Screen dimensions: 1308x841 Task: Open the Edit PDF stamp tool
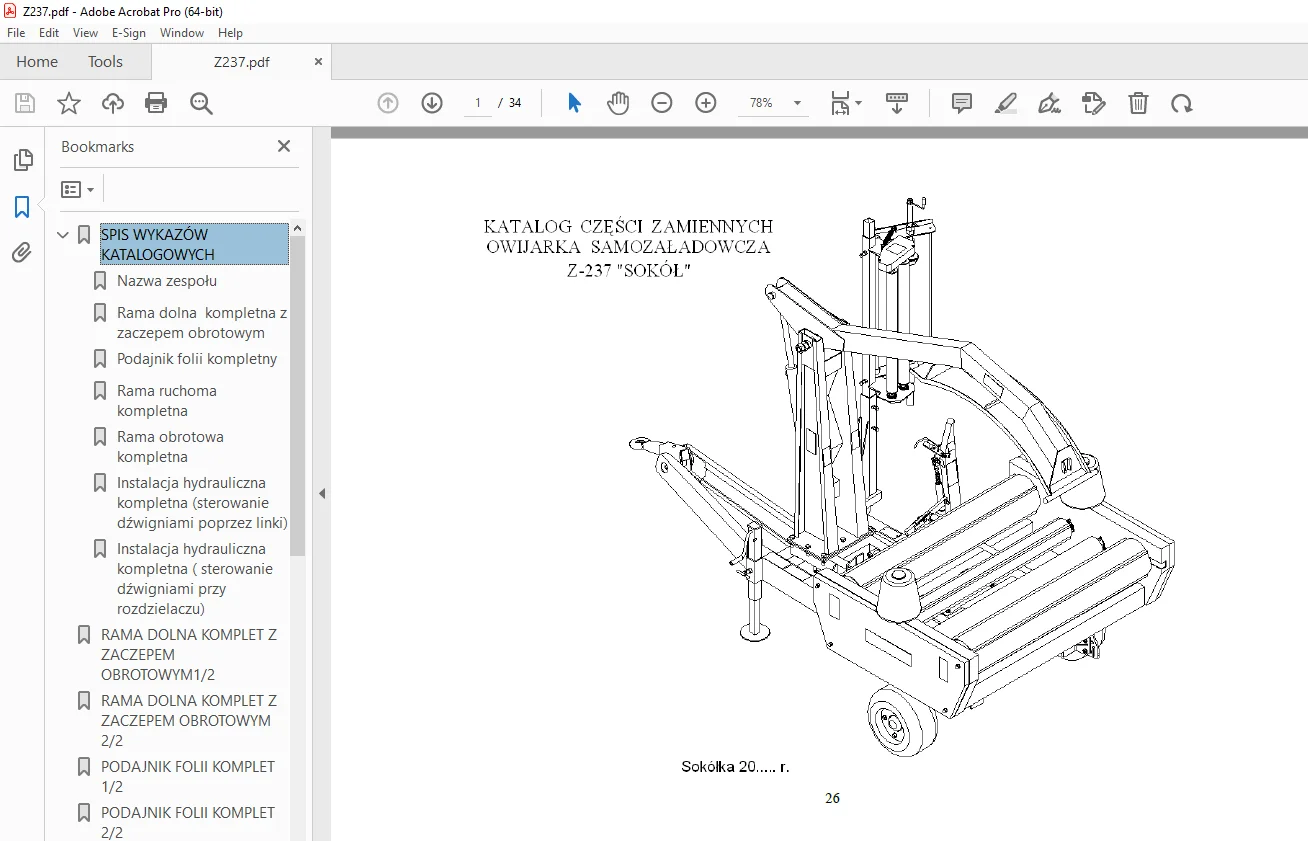coord(1094,103)
